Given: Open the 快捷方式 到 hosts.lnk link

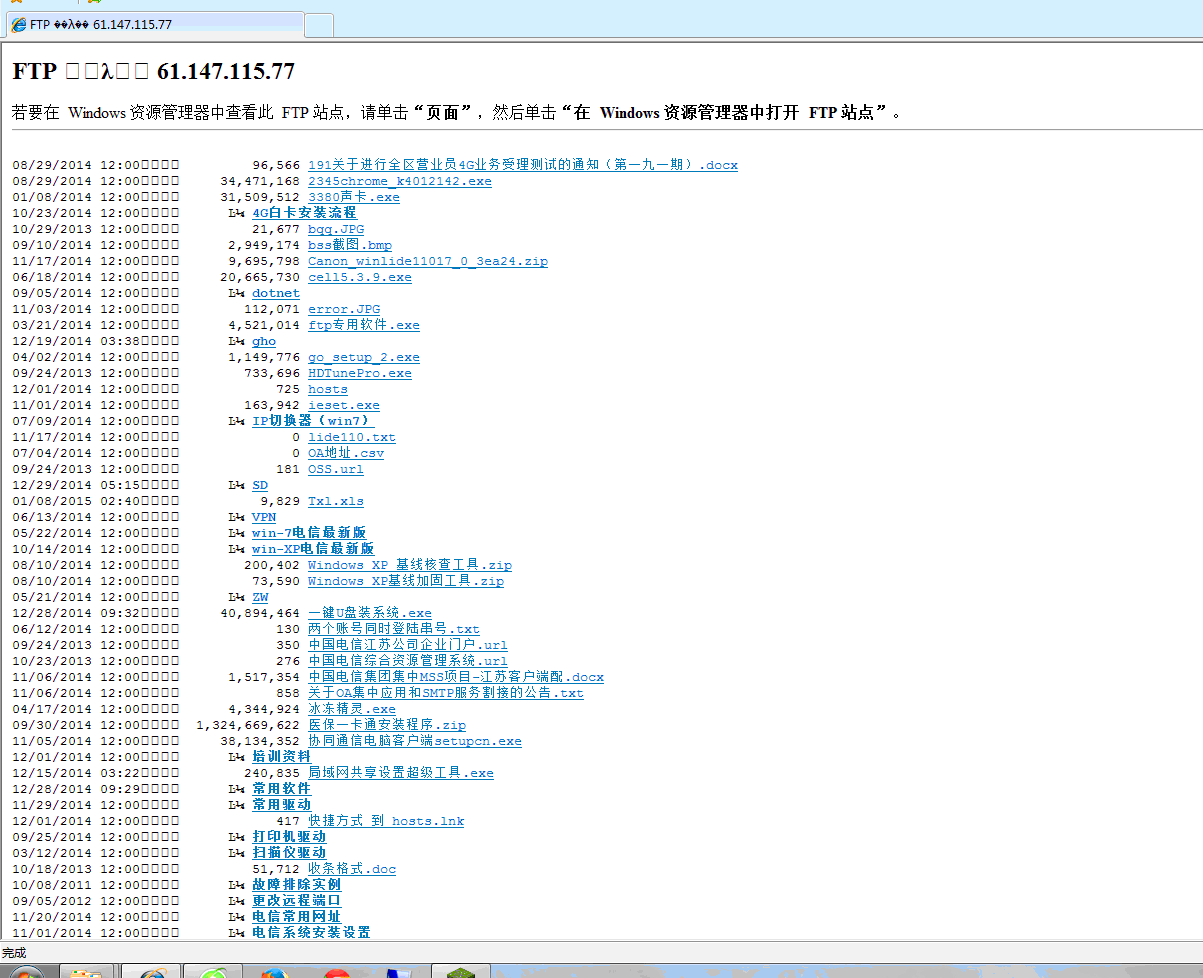Looking at the screenshot, I should click(386, 821).
